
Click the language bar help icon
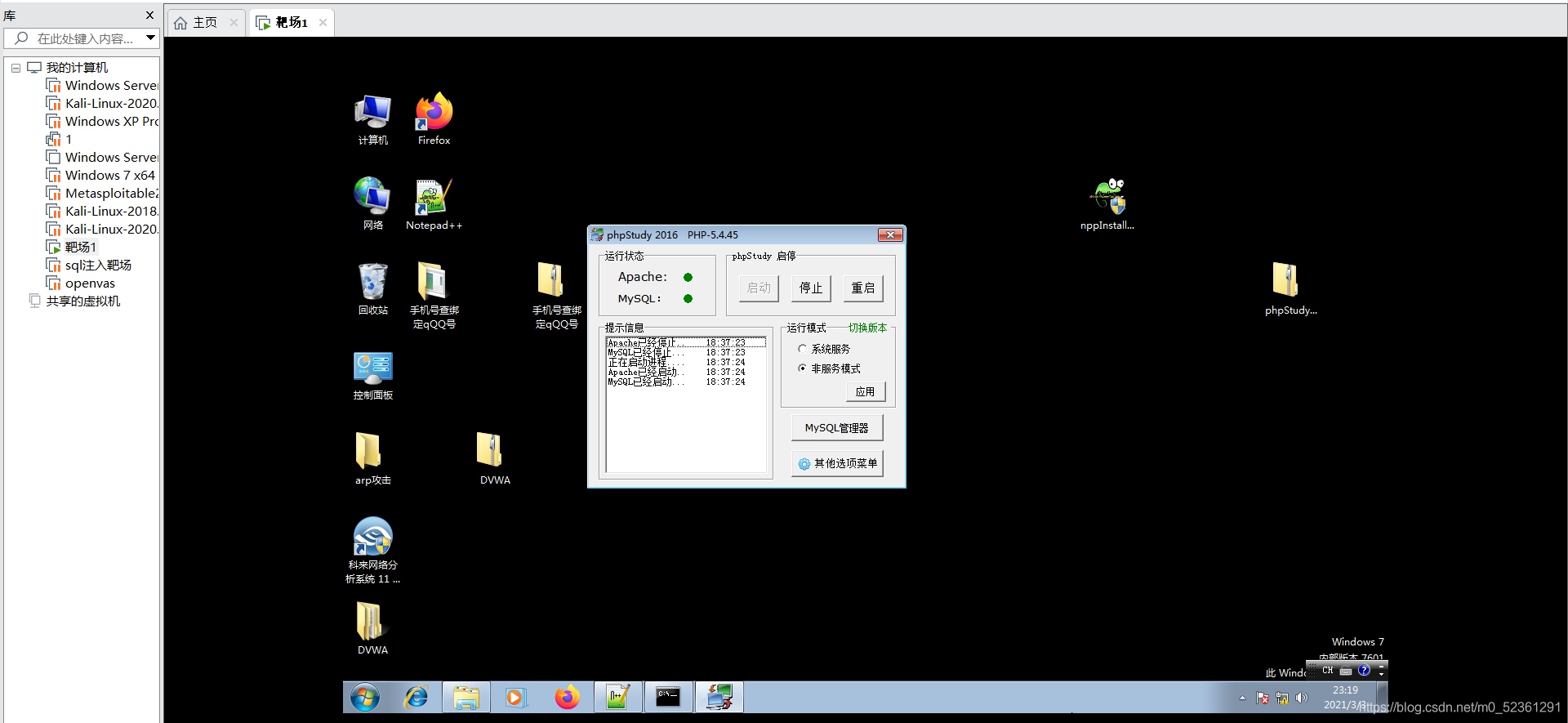click(1364, 671)
